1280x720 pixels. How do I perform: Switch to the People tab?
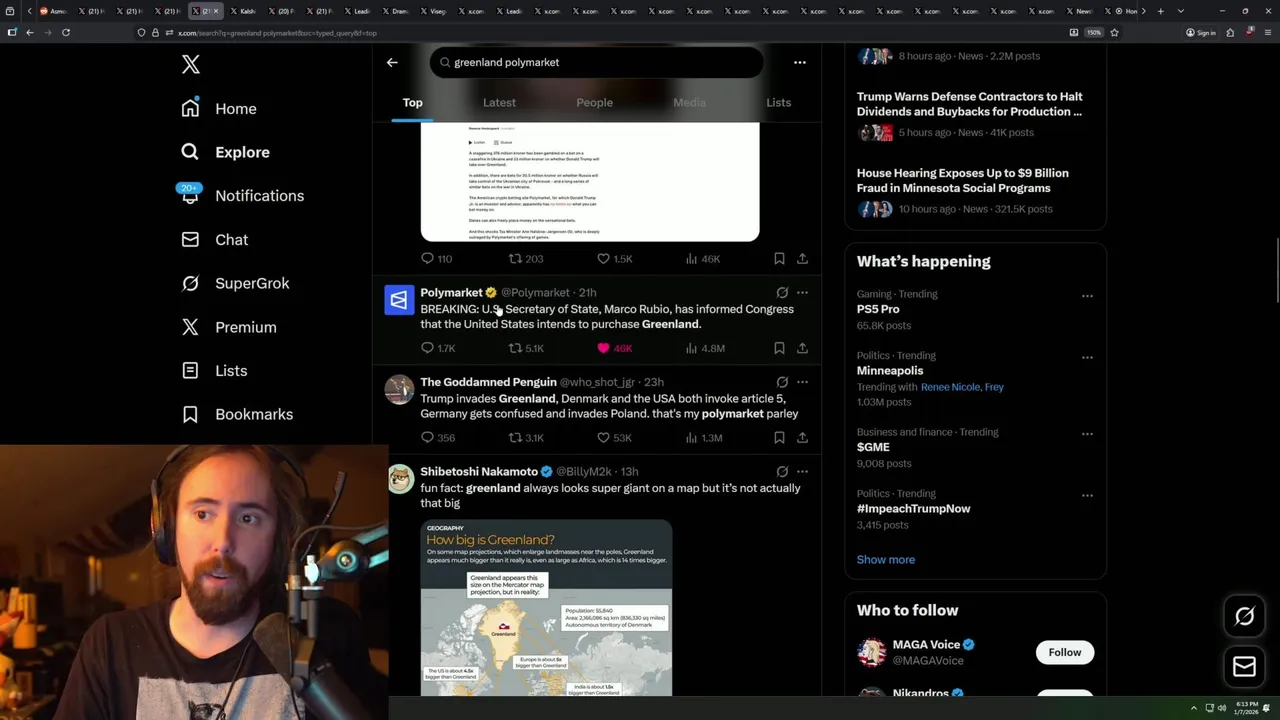coord(594,102)
